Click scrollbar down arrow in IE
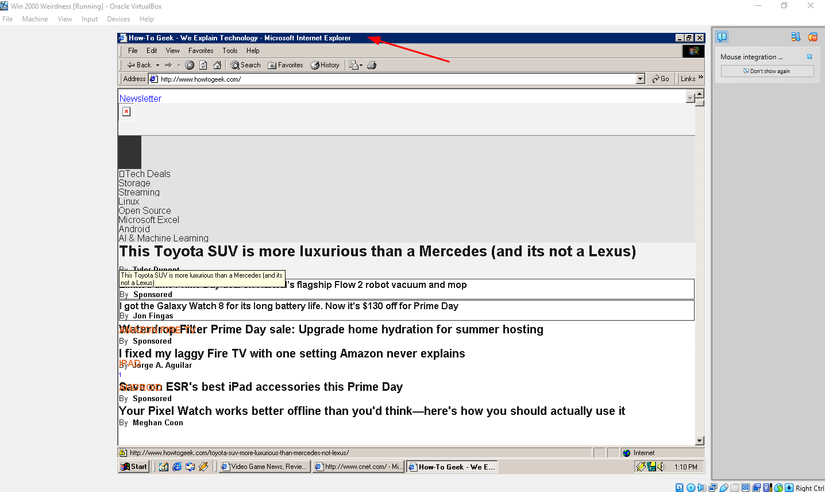This screenshot has height=492, width=825. [699, 441]
